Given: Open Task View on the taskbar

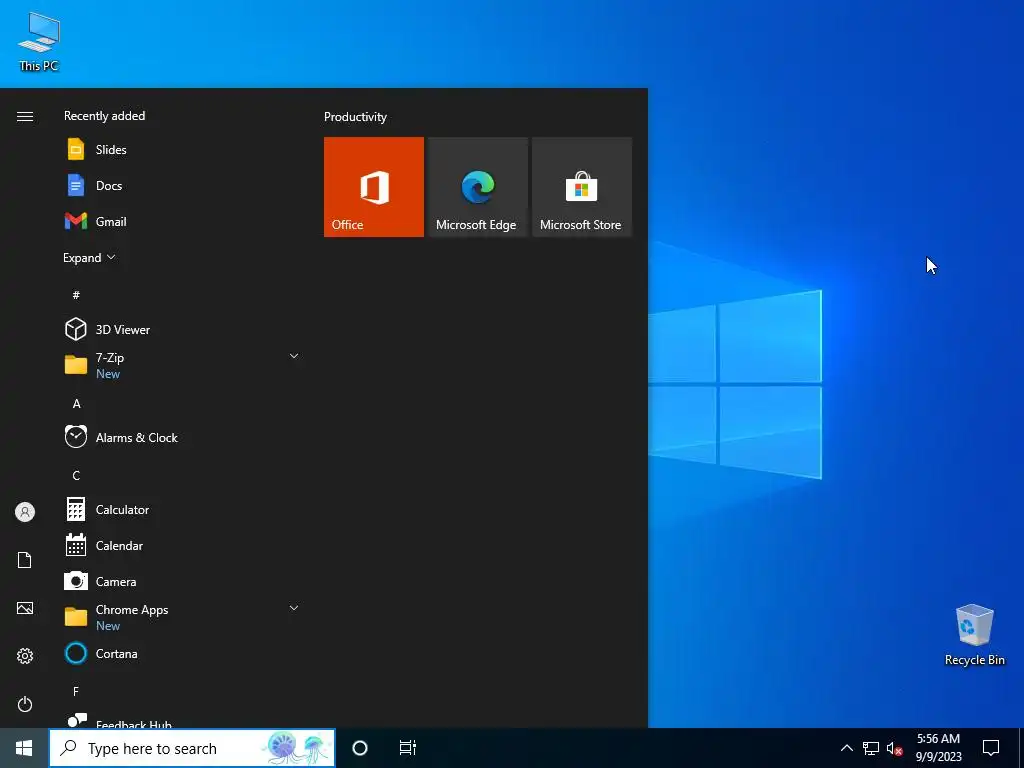Looking at the screenshot, I should pos(408,748).
